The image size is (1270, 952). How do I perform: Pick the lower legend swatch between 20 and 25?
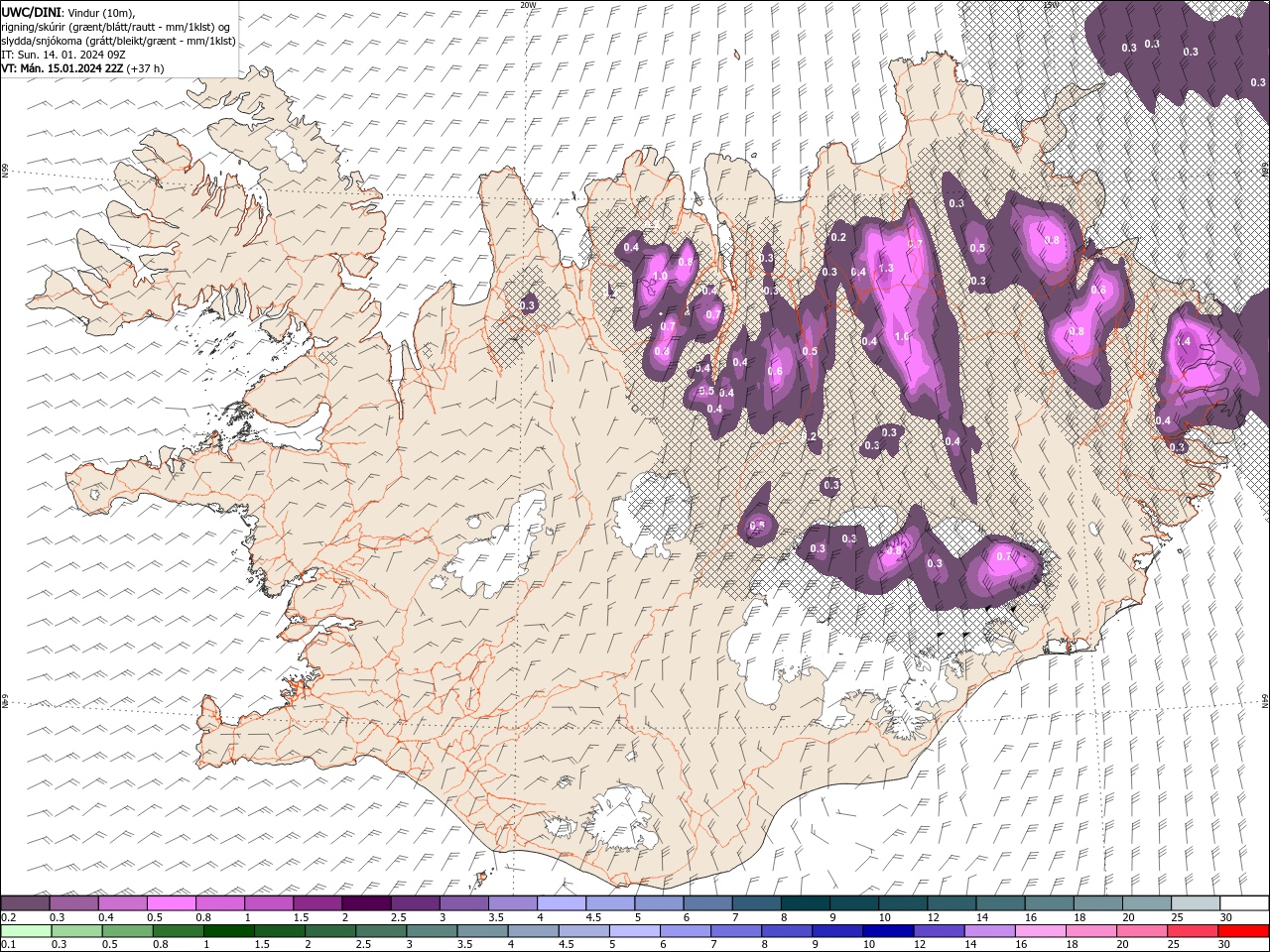(1142, 931)
